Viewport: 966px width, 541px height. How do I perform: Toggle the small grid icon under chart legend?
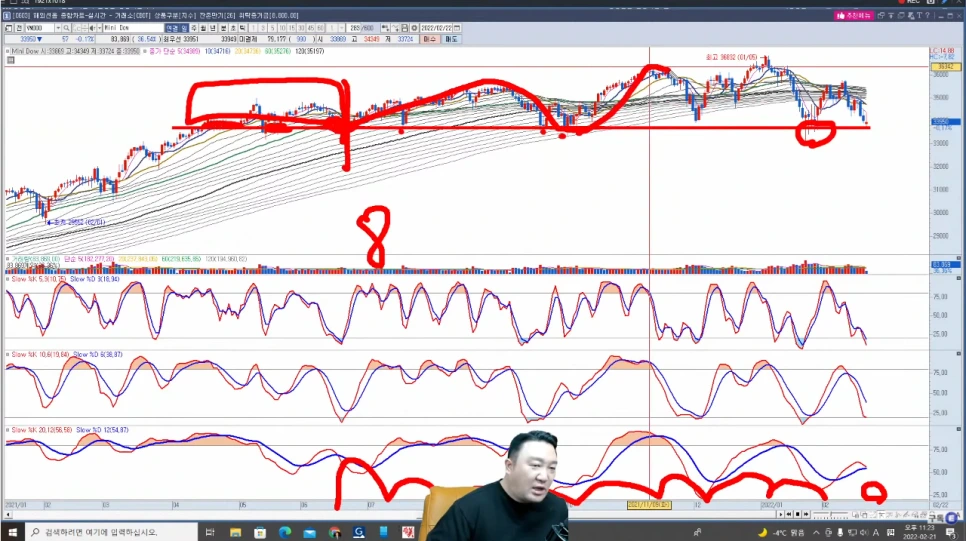click(10, 60)
